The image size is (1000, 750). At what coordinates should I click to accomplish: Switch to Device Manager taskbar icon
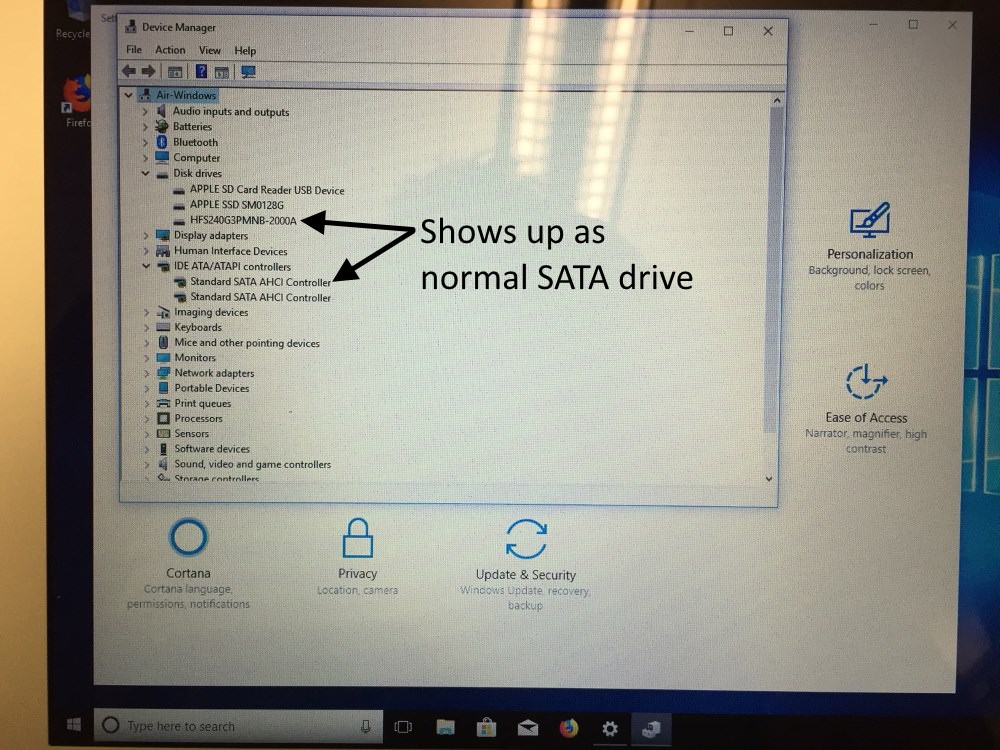[651, 728]
